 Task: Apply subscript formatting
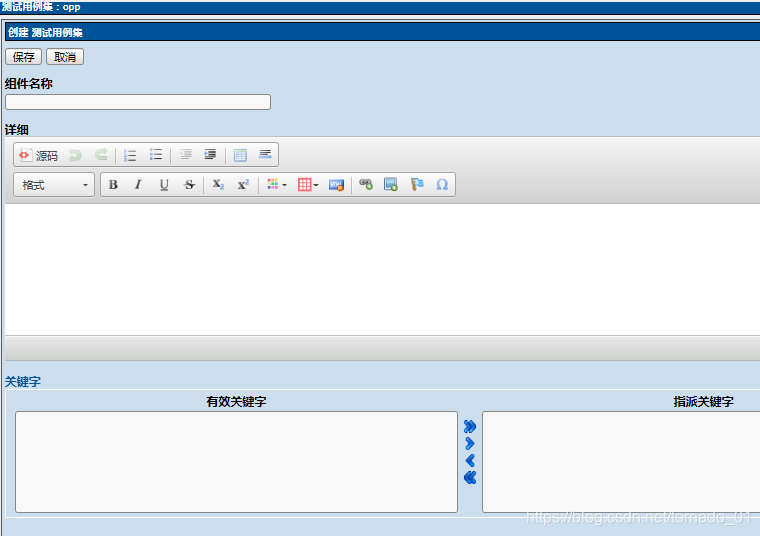tap(218, 185)
